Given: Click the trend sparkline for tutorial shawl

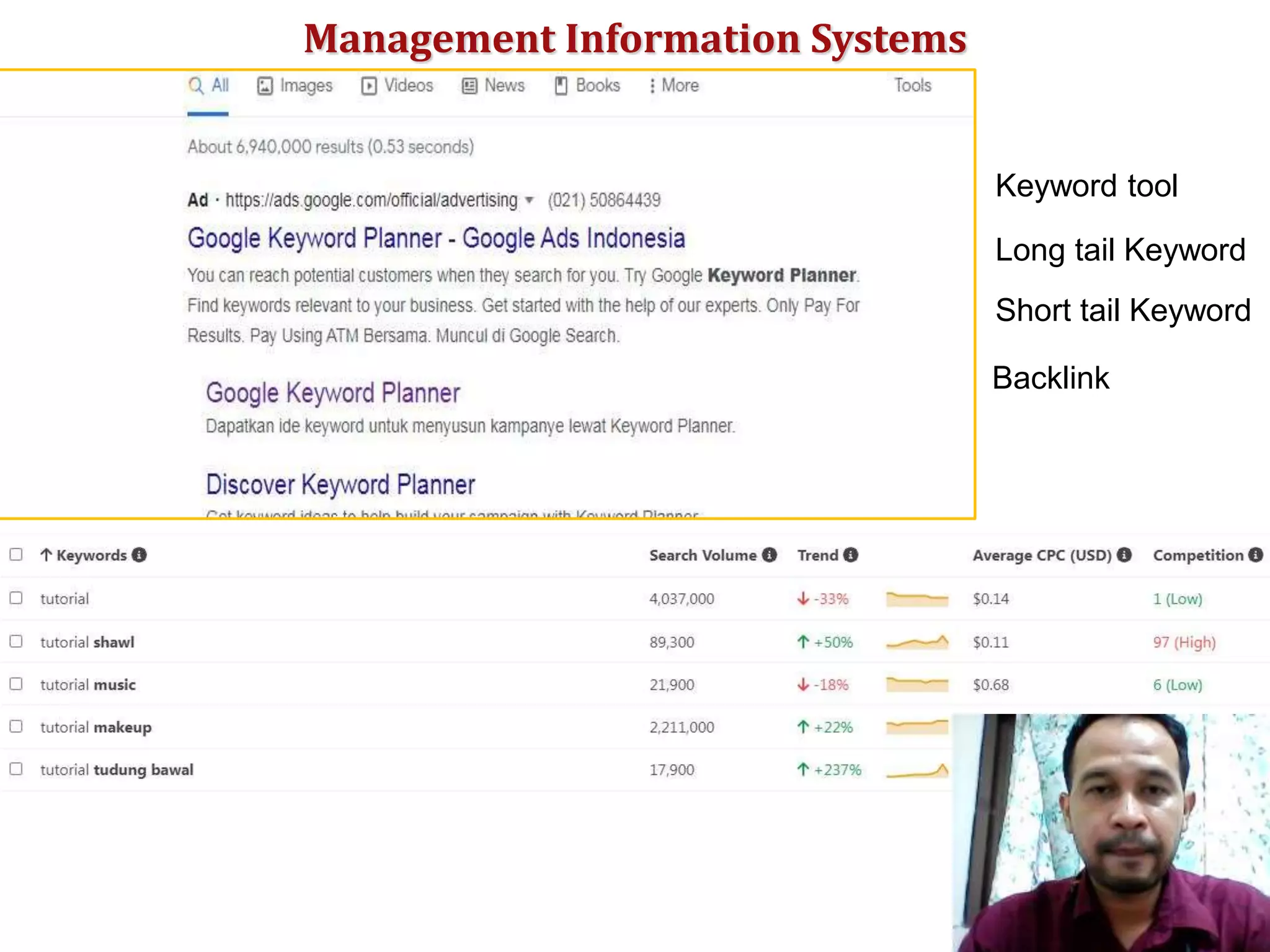Looking at the screenshot, I should point(917,642).
